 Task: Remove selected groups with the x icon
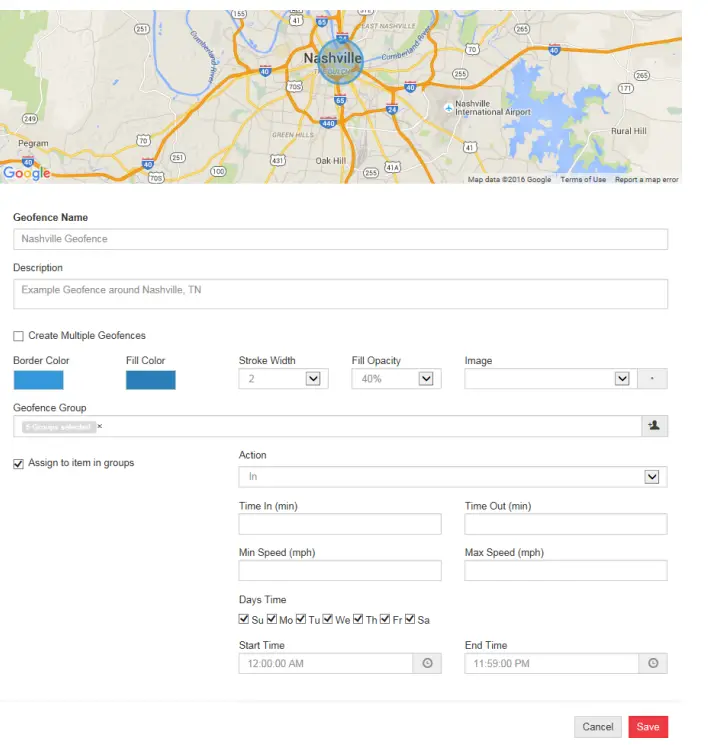(x=100, y=426)
